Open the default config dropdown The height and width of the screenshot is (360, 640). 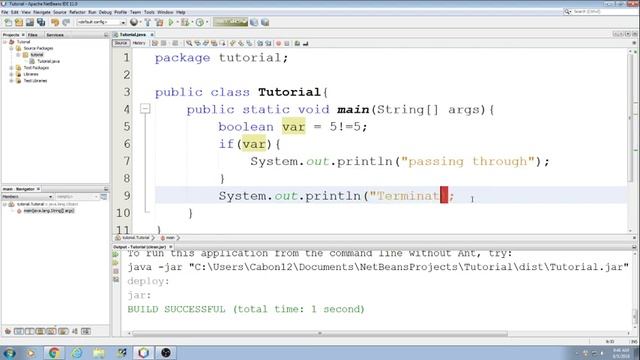click(x=101, y=22)
